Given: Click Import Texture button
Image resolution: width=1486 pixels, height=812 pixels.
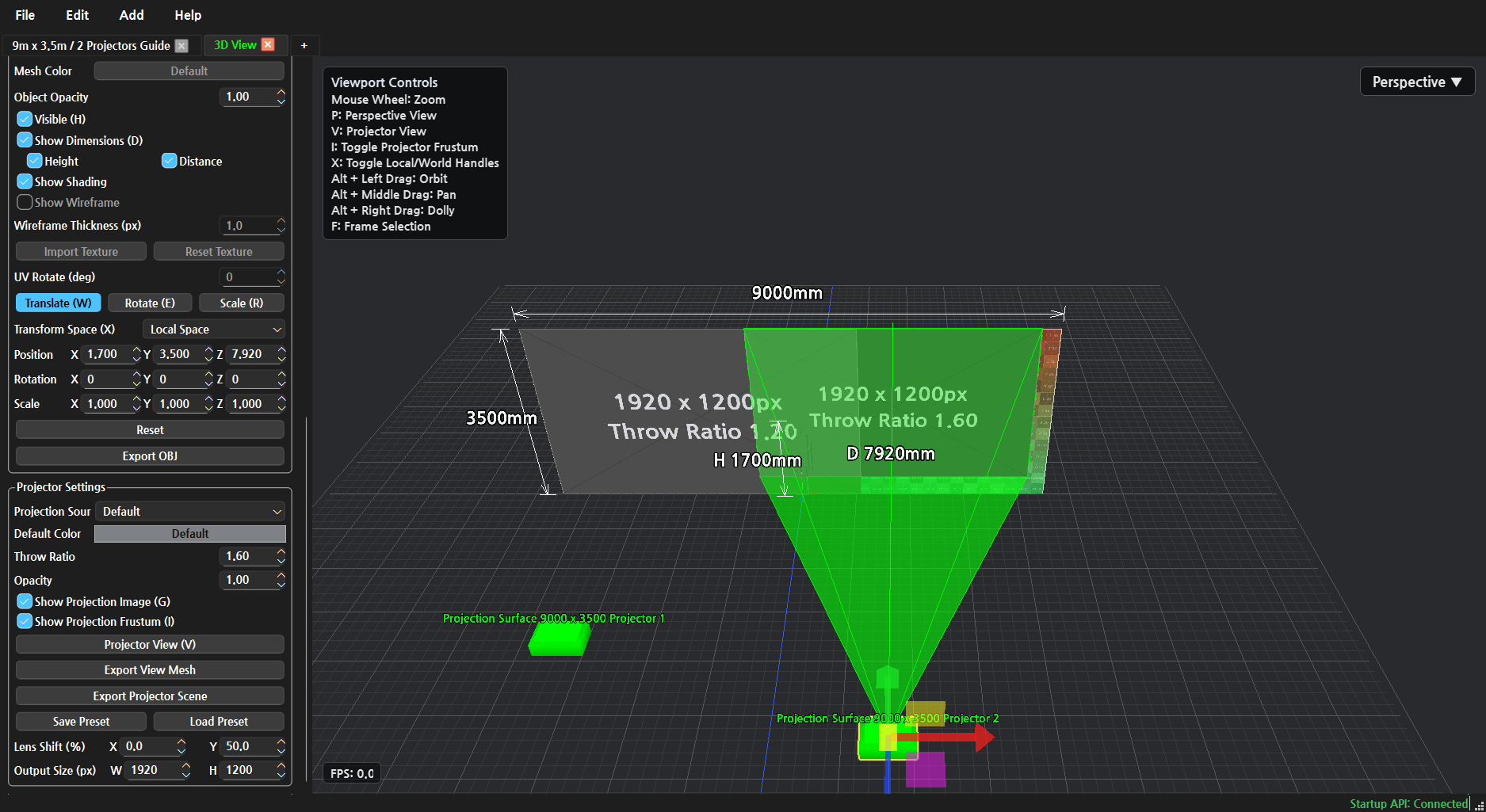Looking at the screenshot, I should pos(81,251).
